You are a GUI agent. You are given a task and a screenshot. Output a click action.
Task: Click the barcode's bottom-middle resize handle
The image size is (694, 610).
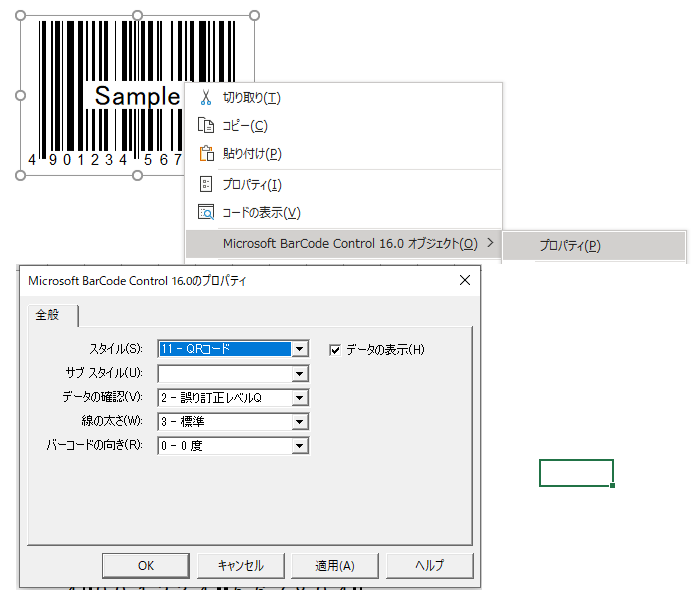pos(137,175)
